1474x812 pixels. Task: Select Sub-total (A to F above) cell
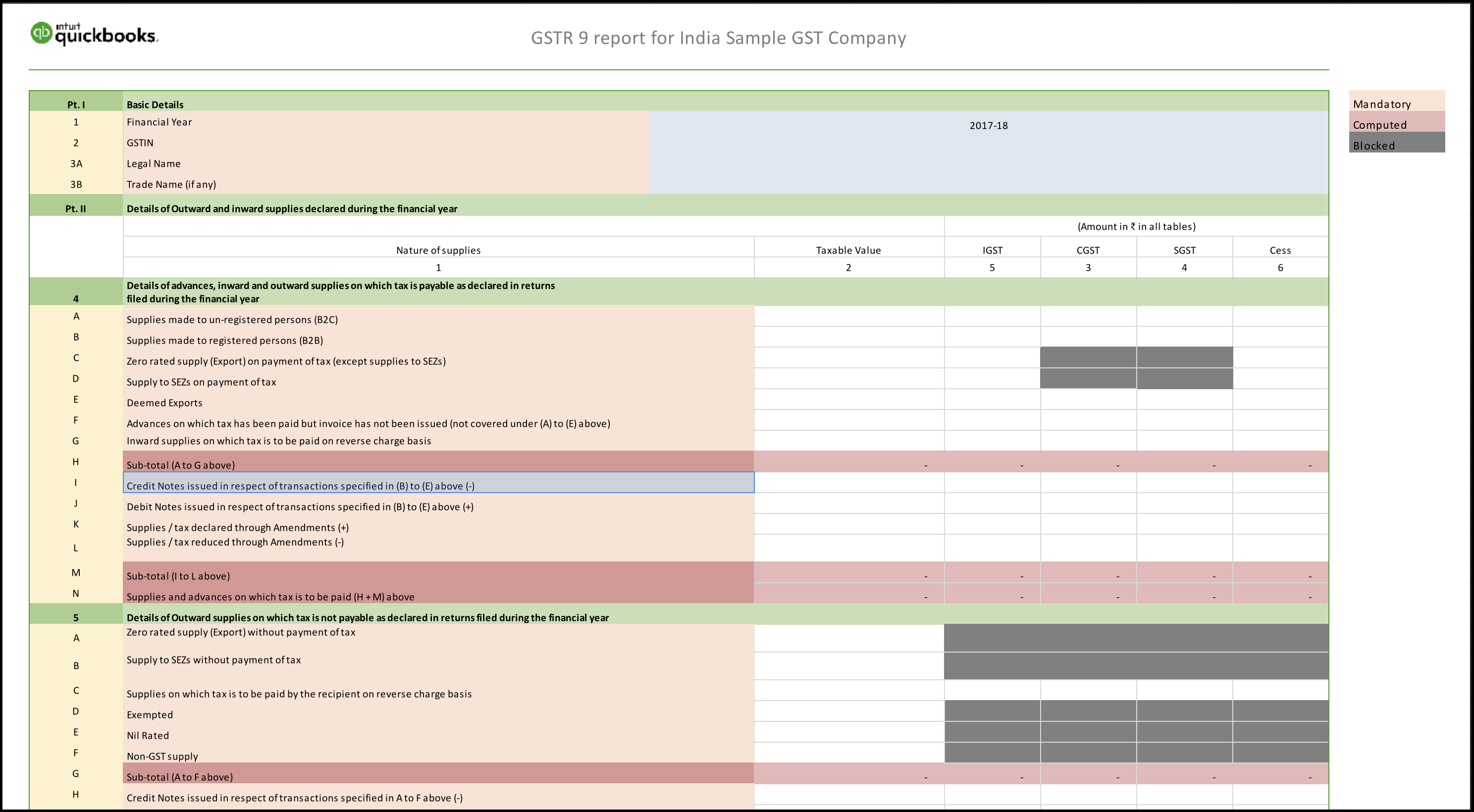(x=438, y=773)
